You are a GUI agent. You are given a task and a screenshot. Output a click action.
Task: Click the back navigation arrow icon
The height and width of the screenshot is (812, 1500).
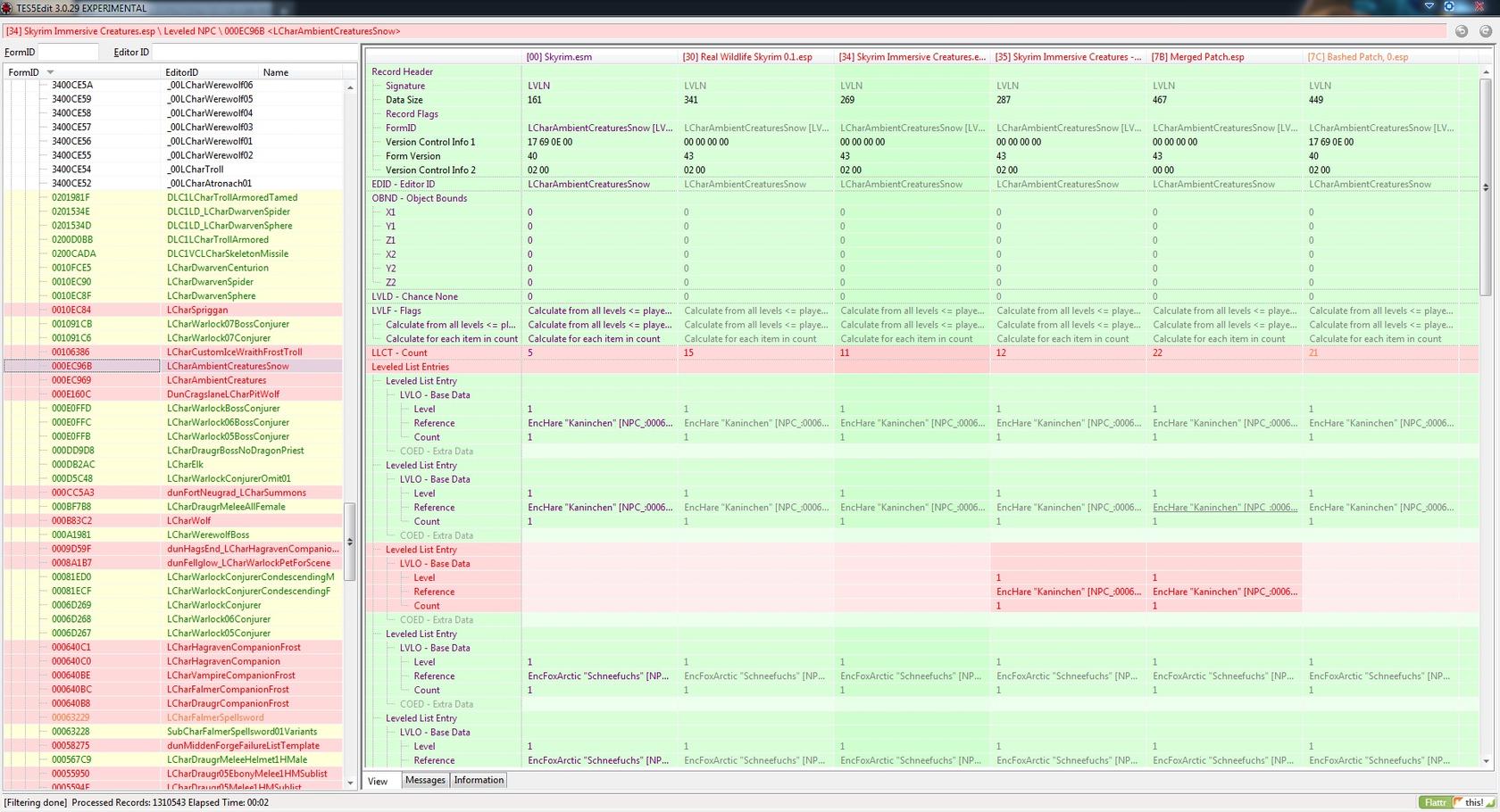[x=1461, y=31]
